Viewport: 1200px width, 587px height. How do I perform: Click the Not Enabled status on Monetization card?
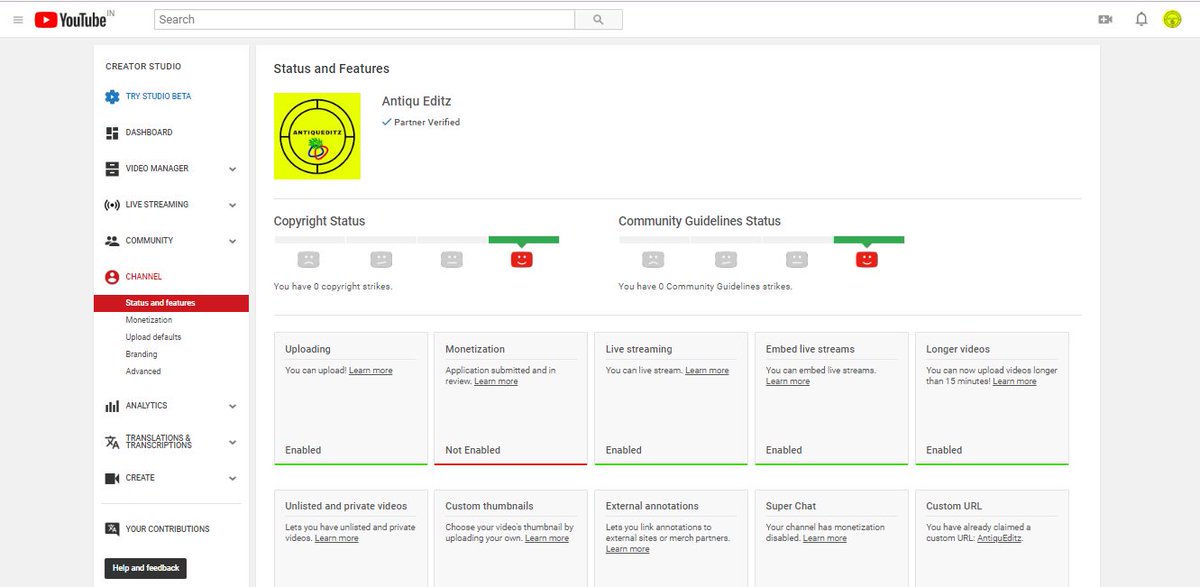click(473, 450)
